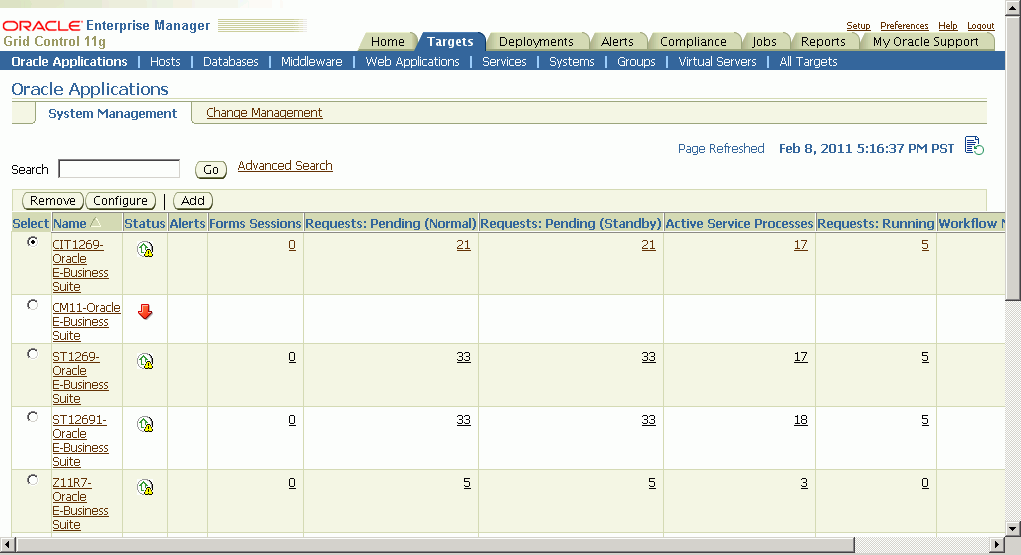1021x555 pixels.
Task: Open ST12691-Oracle E-Business Suite link
Action: click(80, 440)
